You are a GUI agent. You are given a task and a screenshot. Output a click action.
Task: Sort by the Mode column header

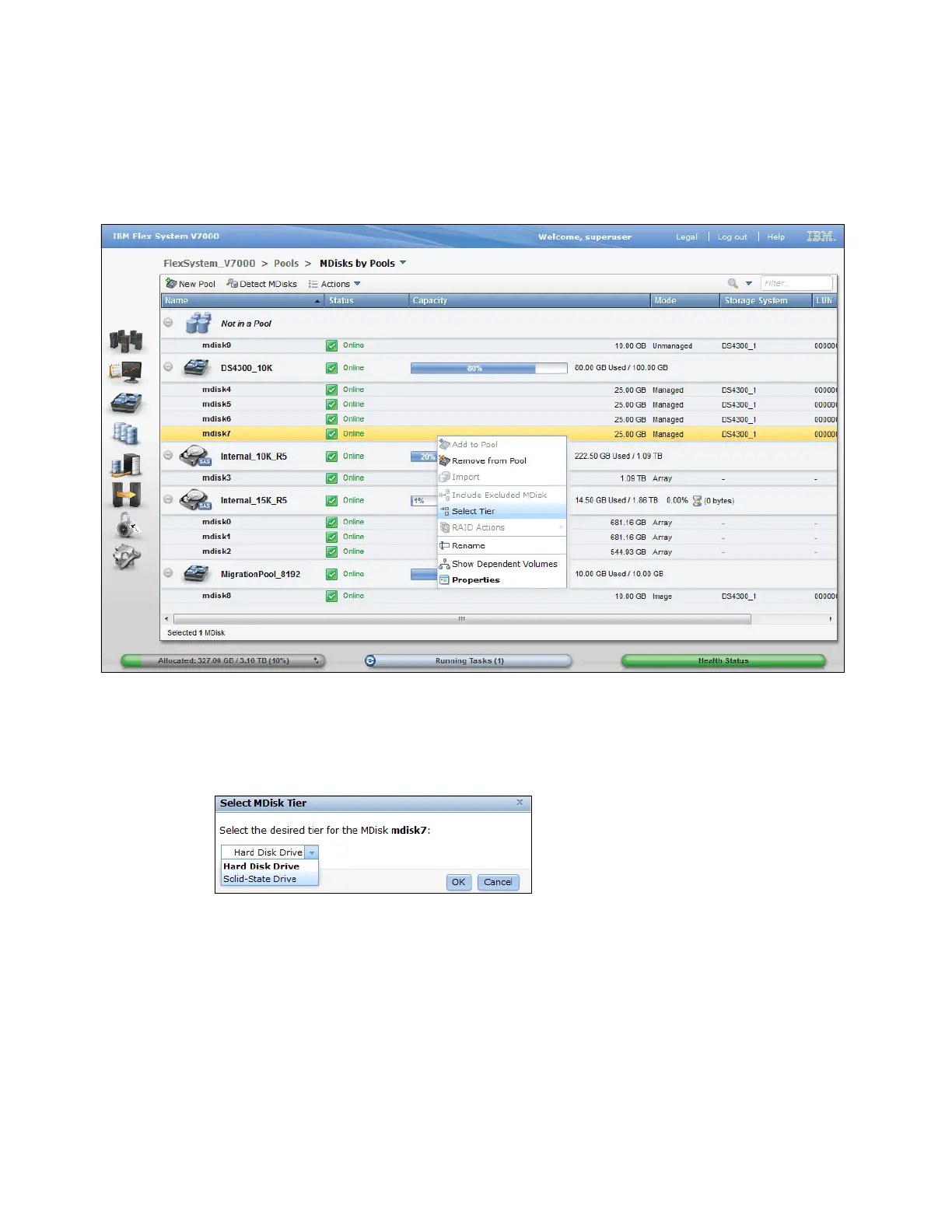685,300
